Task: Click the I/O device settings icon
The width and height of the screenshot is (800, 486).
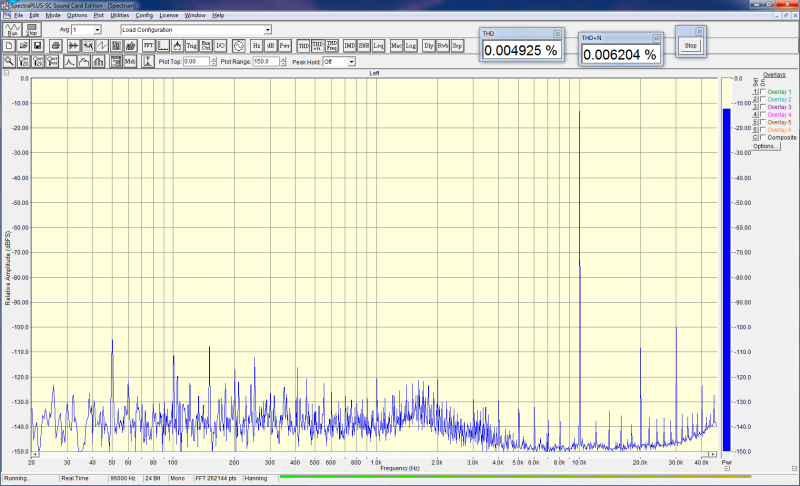Action: (x=220, y=46)
